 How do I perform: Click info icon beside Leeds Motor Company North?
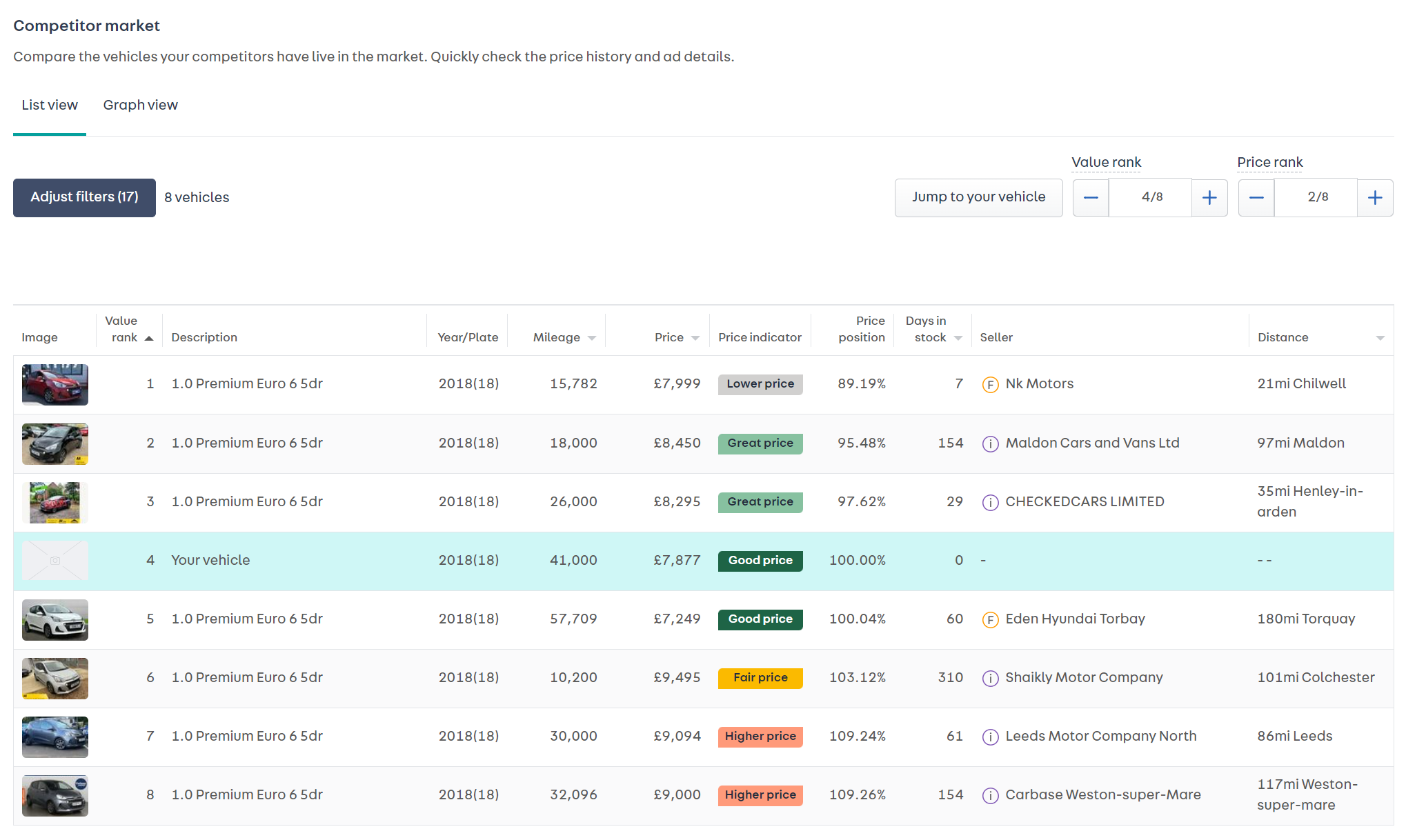[x=990, y=737]
